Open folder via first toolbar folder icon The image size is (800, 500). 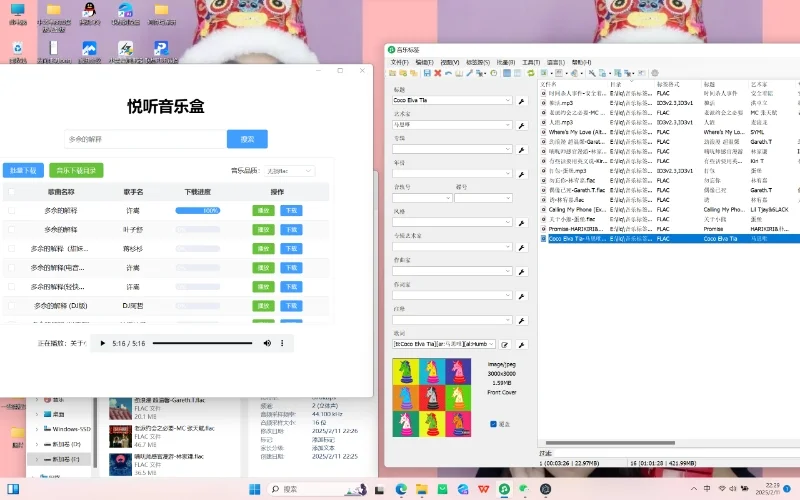pyautogui.click(x=392, y=73)
